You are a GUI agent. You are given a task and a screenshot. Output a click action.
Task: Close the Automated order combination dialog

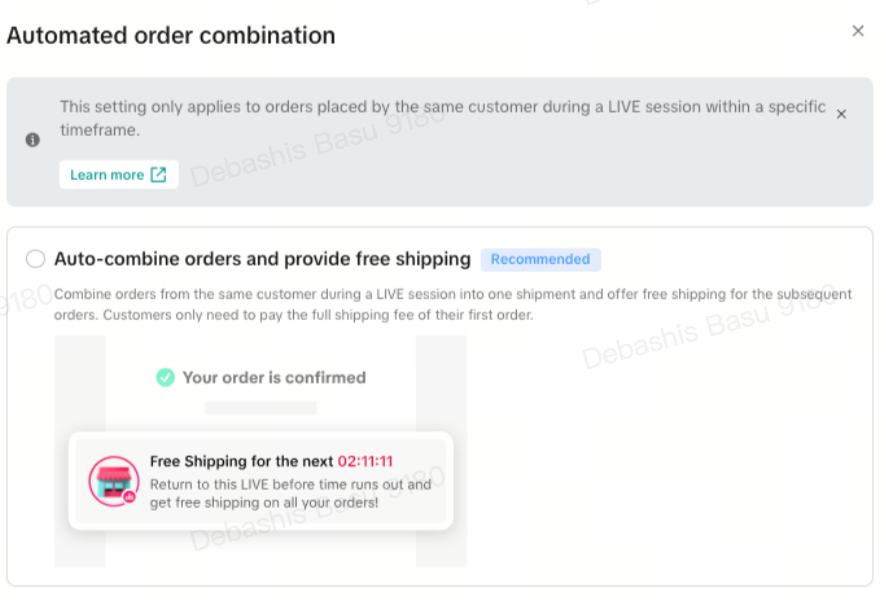pyautogui.click(x=857, y=31)
